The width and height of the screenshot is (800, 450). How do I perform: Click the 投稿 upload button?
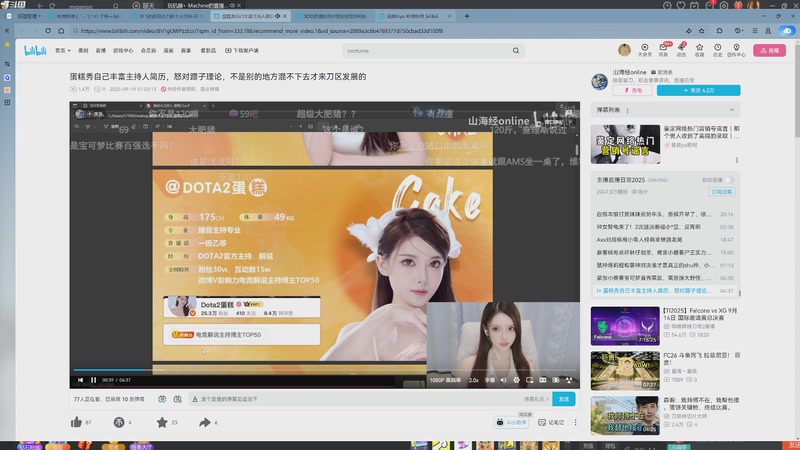pos(769,51)
